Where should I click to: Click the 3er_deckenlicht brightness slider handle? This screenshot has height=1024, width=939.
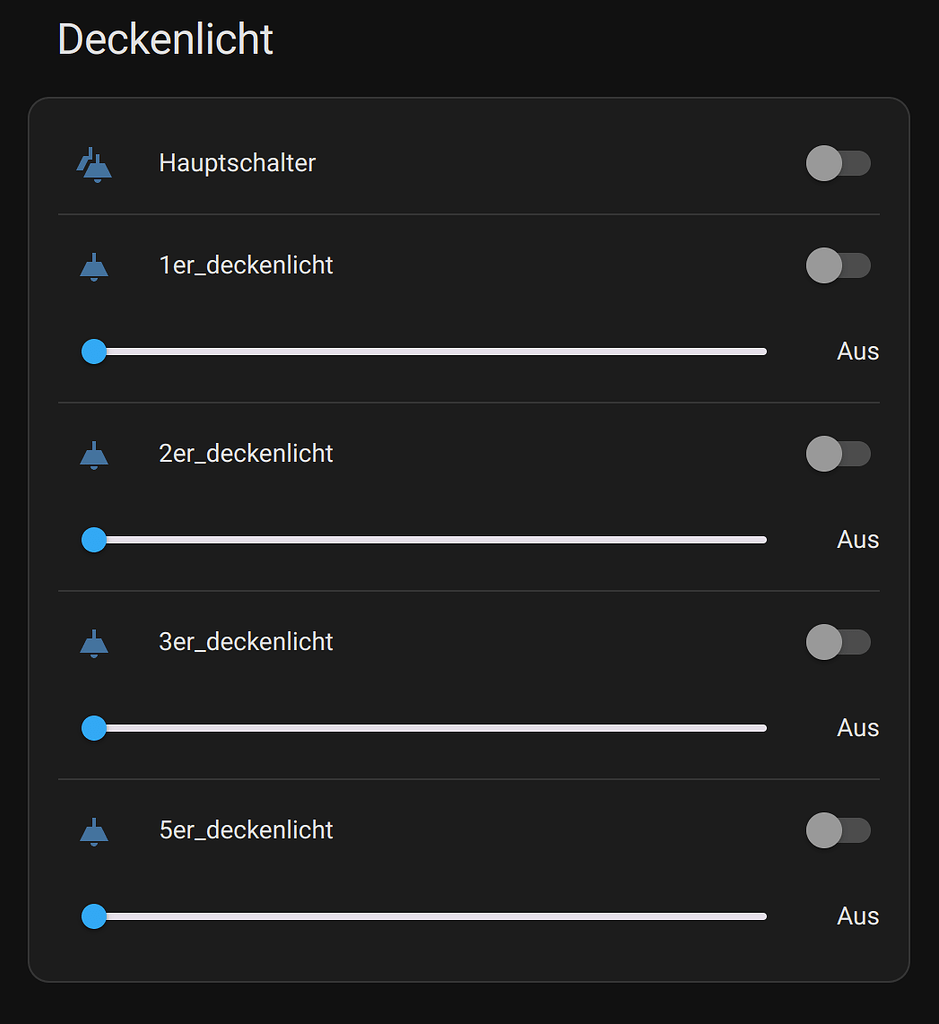point(94,728)
